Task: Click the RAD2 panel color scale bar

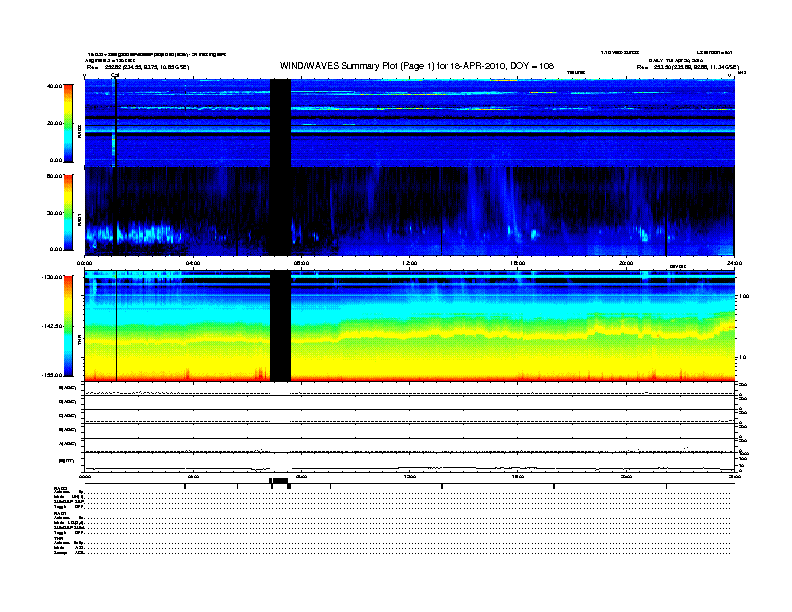Action: [x=68, y=123]
